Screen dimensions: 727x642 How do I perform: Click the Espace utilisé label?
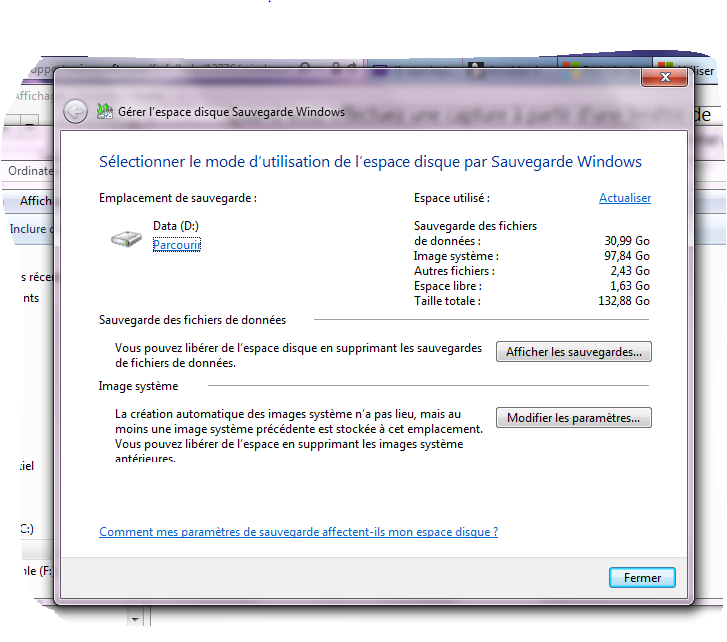point(452,198)
